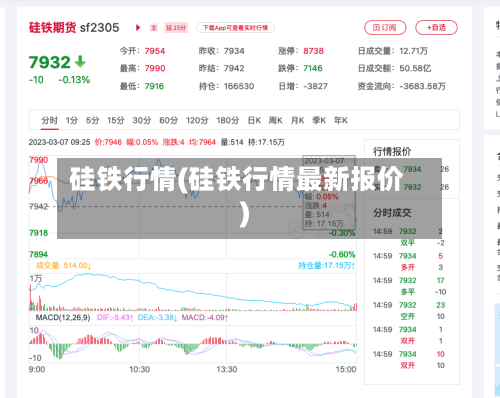Click the DEA:-3.38 value
500x398 pixels.
tap(157, 317)
